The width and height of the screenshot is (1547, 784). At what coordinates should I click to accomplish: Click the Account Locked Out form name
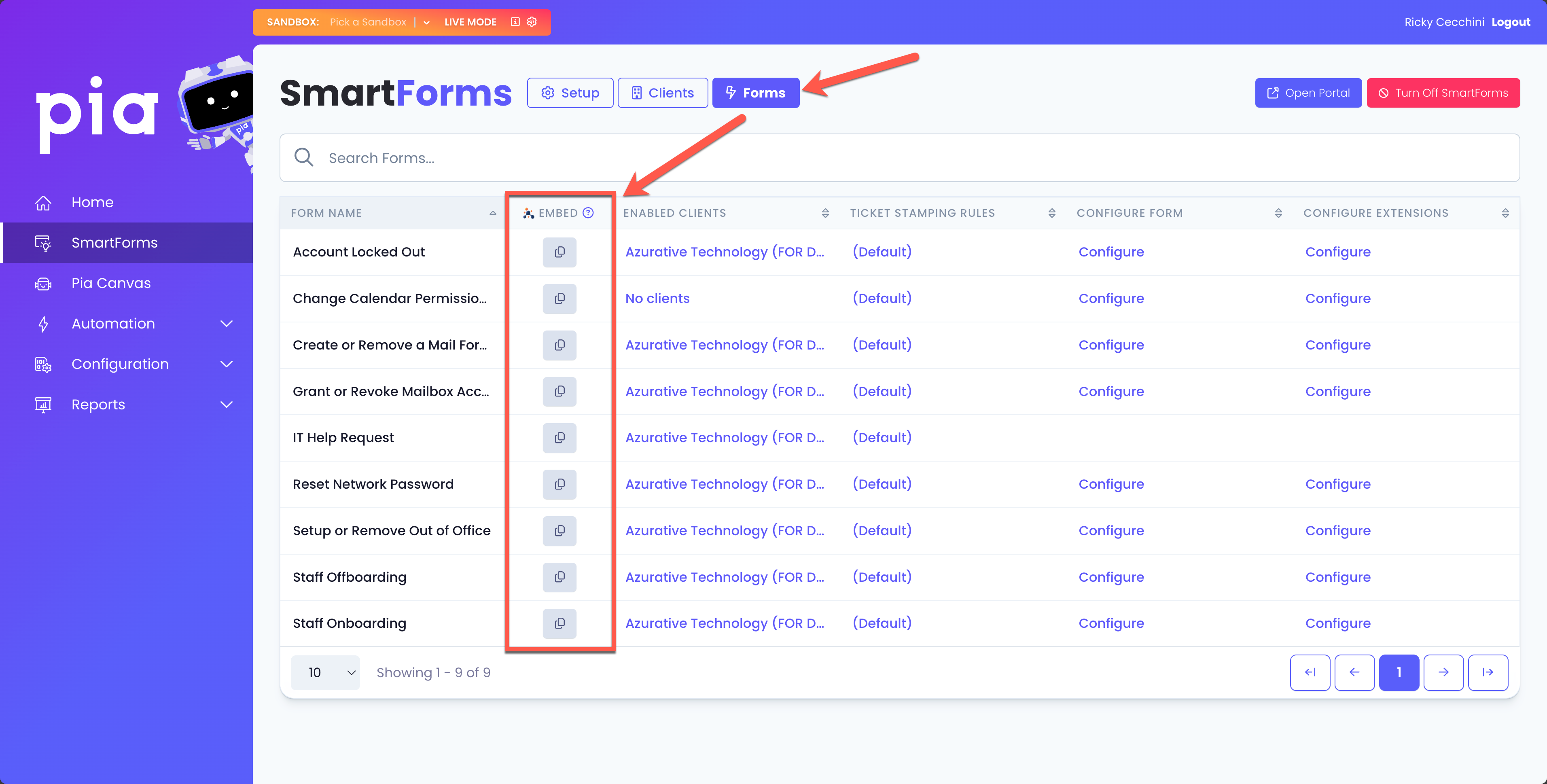(x=358, y=252)
